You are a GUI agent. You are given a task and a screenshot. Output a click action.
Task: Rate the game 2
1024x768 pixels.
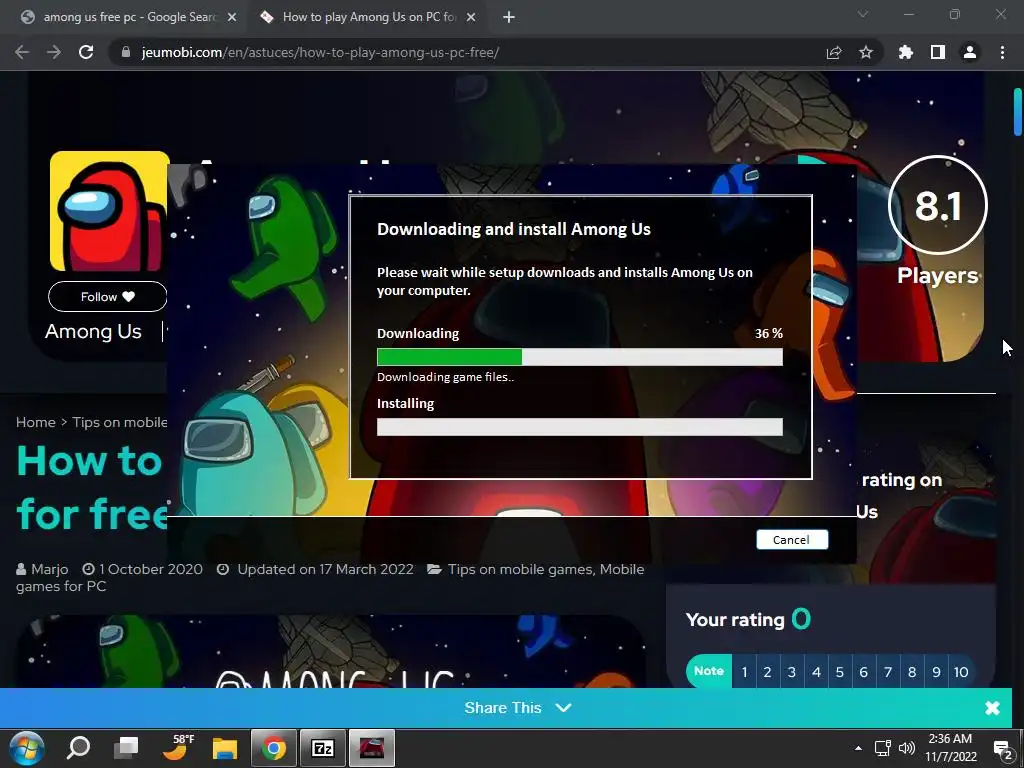(x=767, y=671)
